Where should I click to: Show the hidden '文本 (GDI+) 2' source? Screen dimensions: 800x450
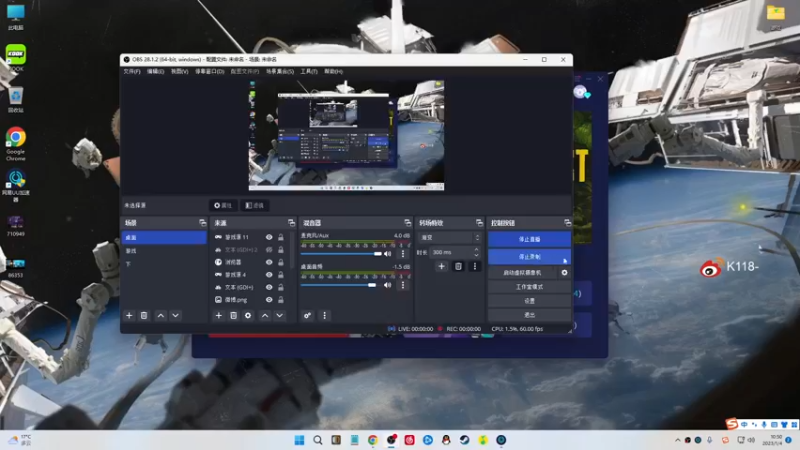(269, 250)
